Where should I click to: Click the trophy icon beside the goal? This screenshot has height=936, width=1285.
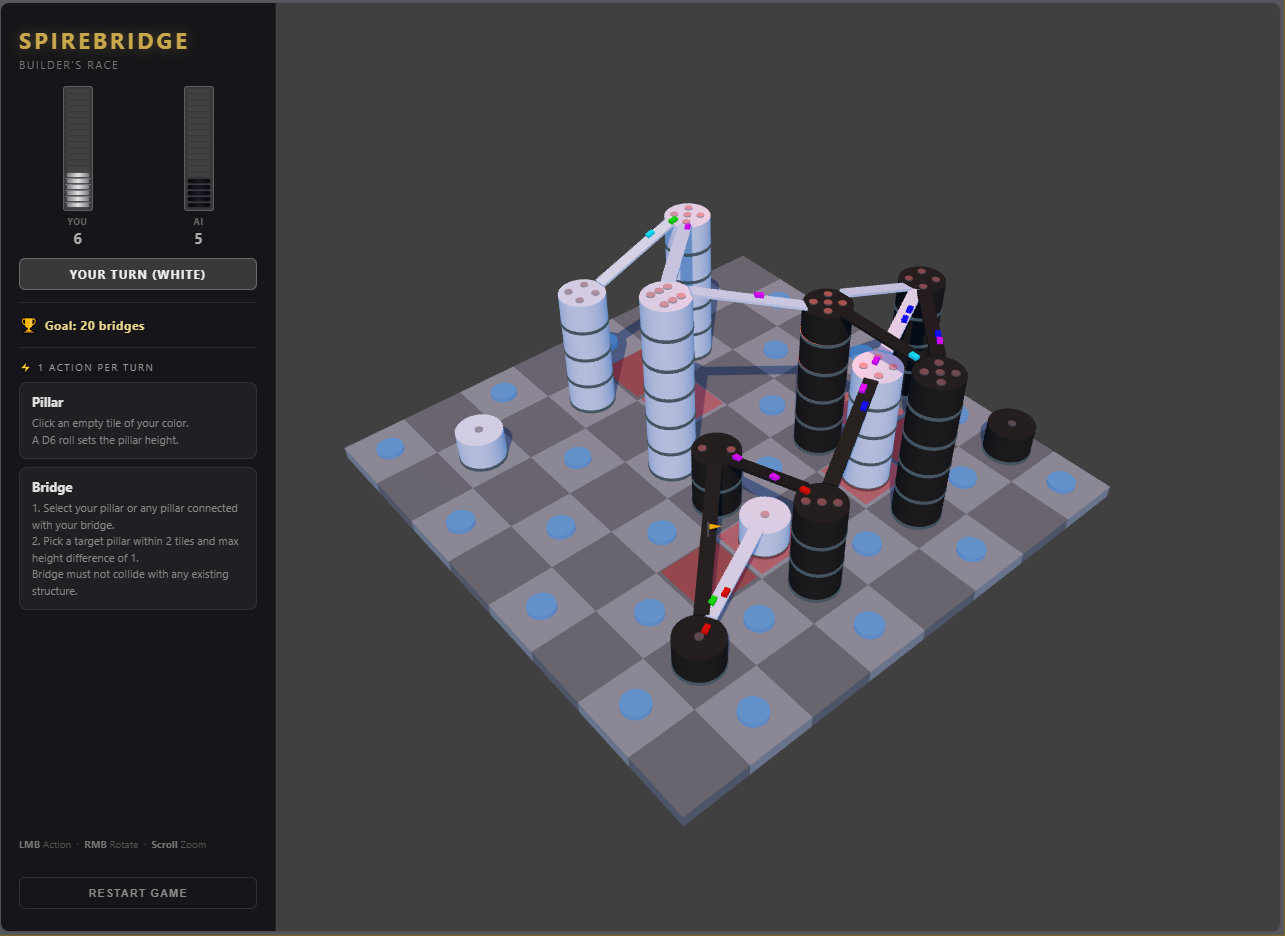pos(28,325)
